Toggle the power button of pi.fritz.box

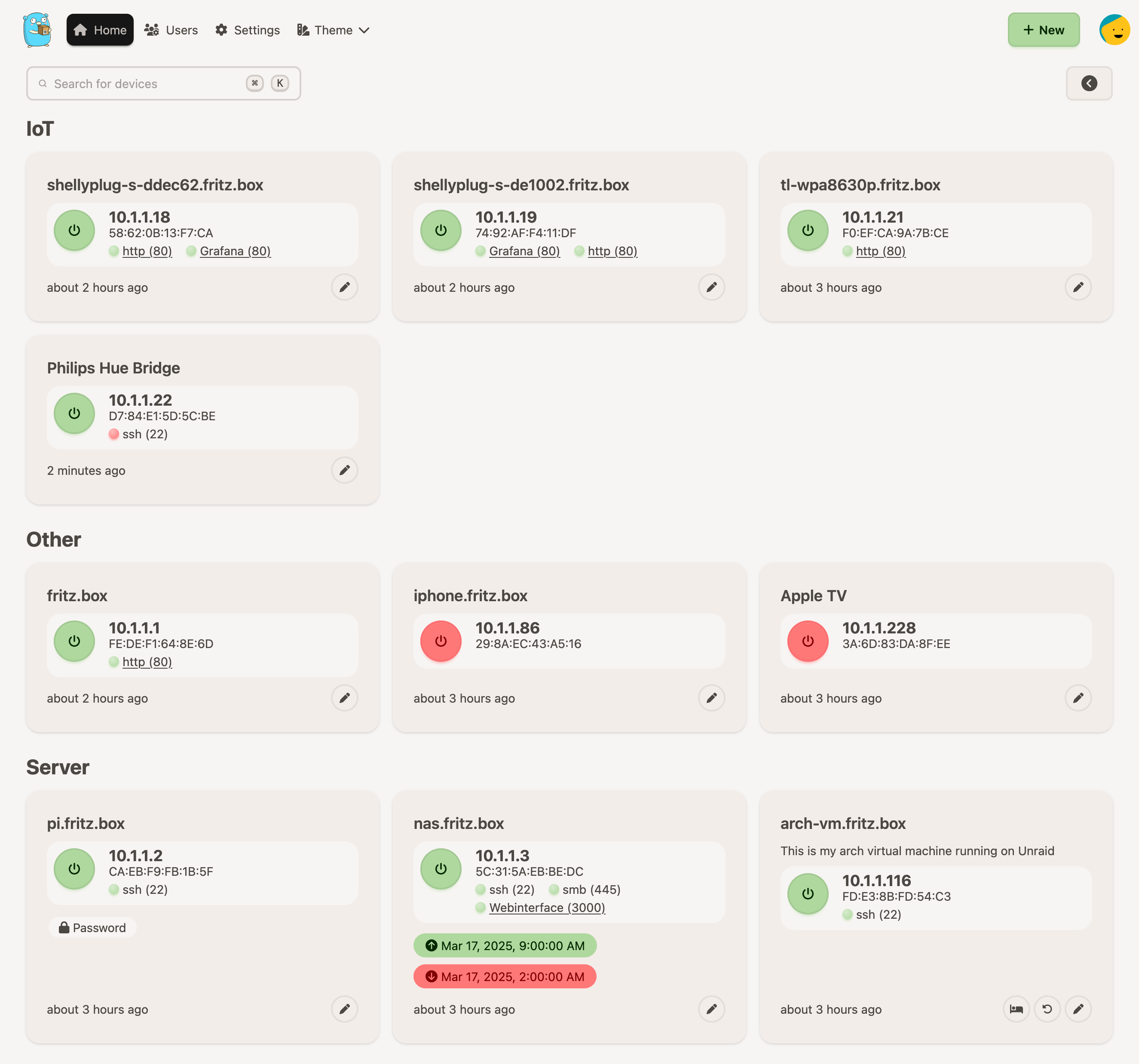click(74, 868)
